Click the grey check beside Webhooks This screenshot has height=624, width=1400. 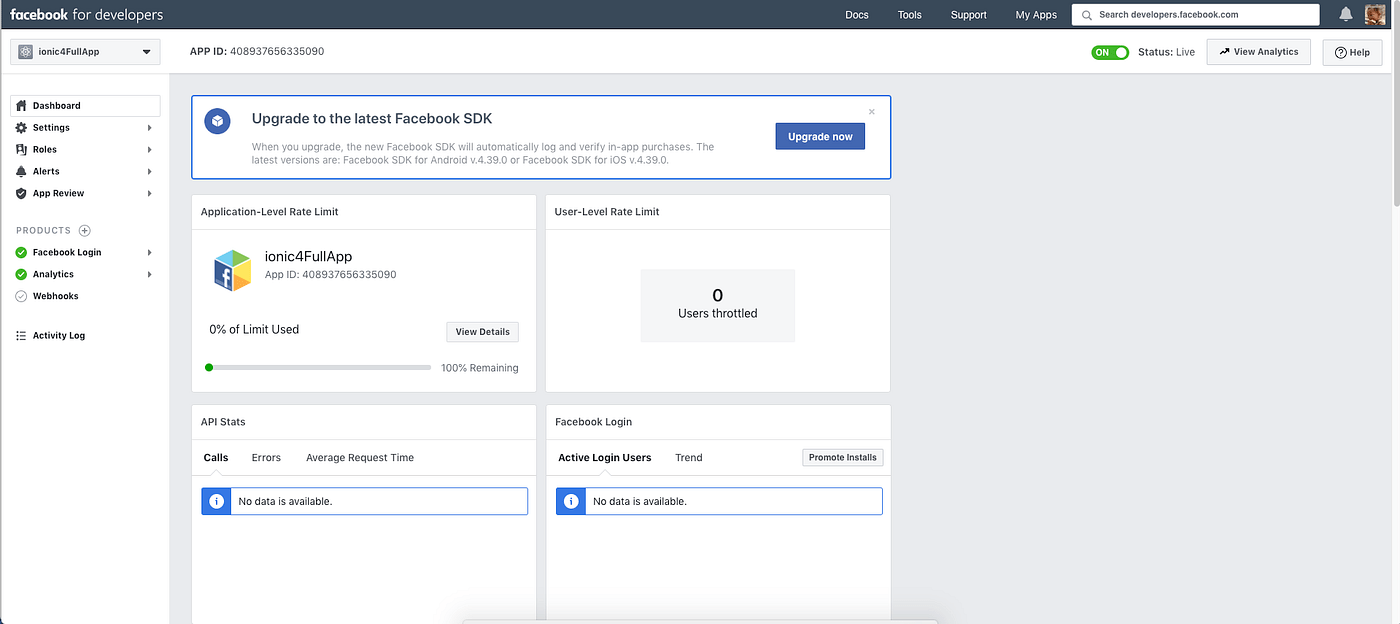(x=21, y=296)
